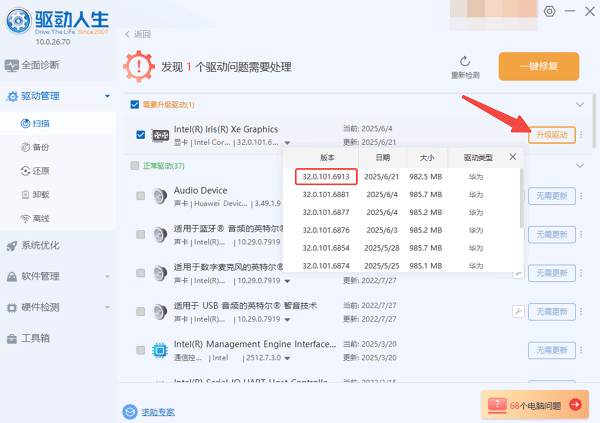
Task: Open version dropdown for Management Engine 2512.7.3.0
Action: coord(287,358)
